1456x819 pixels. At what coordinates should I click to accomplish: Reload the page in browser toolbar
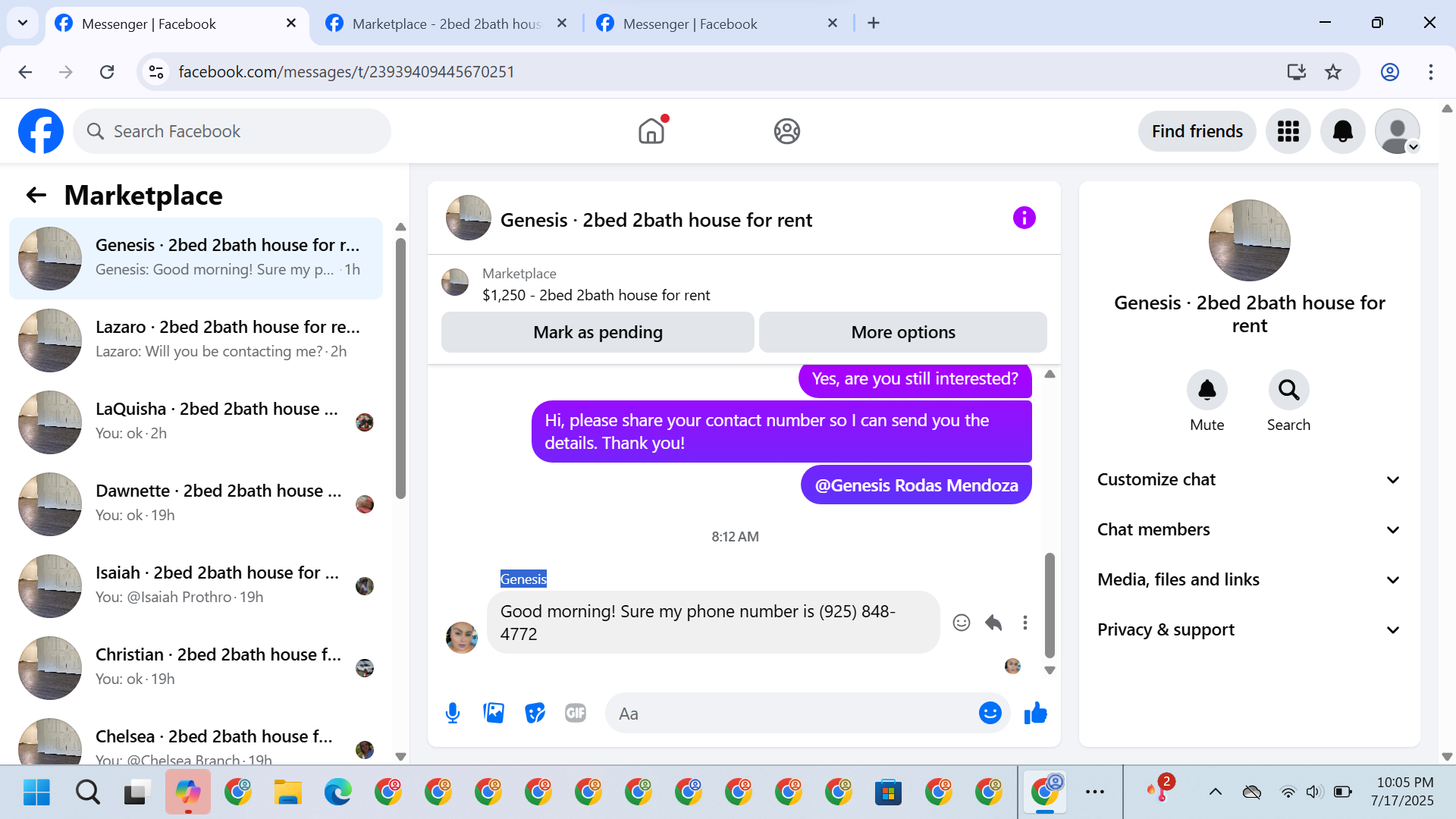pyautogui.click(x=107, y=72)
